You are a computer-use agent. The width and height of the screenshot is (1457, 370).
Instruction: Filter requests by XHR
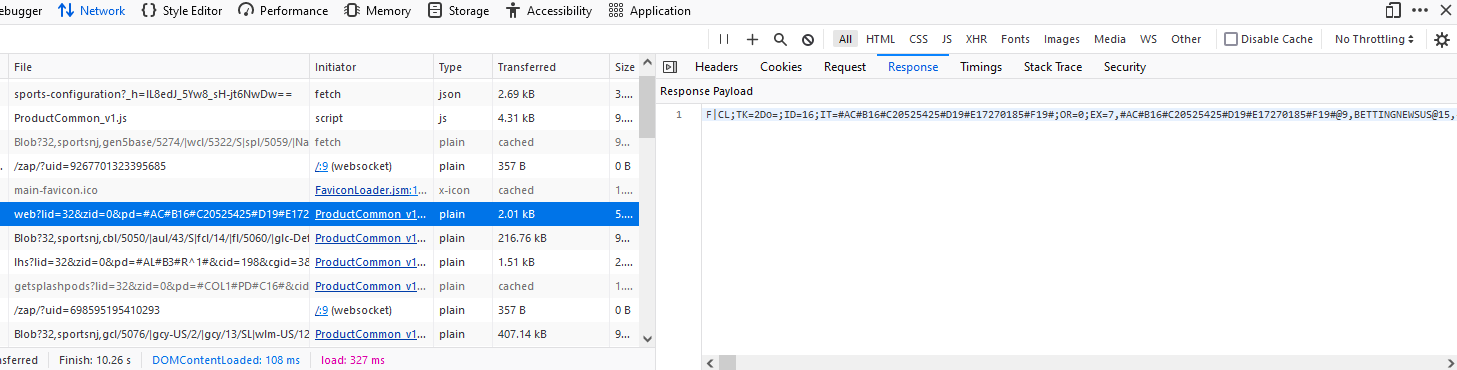pos(977,39)
